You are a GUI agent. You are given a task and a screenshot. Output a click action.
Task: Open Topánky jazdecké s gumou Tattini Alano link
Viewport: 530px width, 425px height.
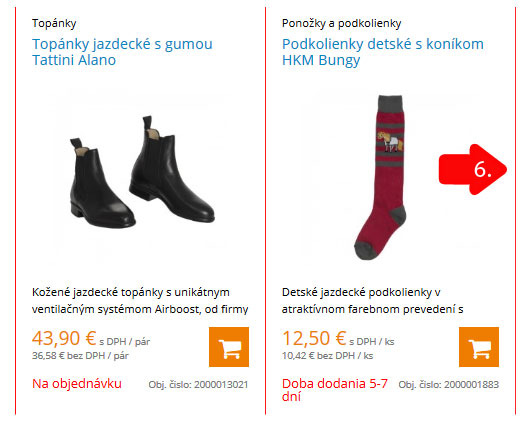[122, 52]
